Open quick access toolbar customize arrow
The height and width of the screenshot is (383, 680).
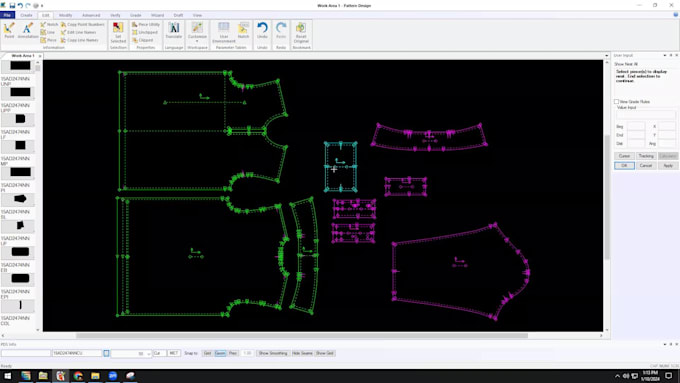click(42, 6)
